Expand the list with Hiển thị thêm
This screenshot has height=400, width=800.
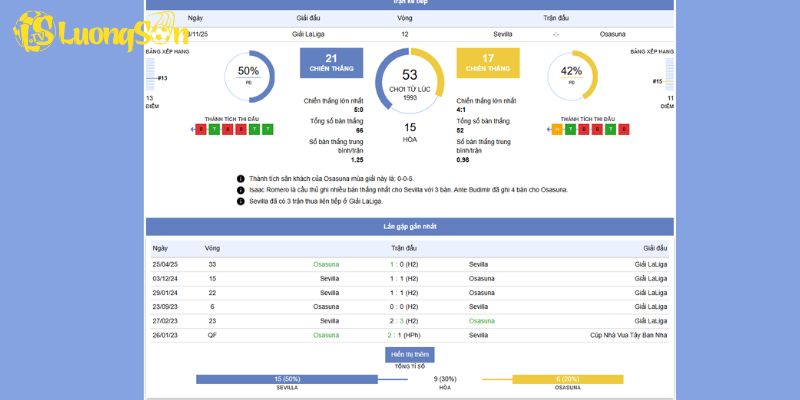(410, 355)
